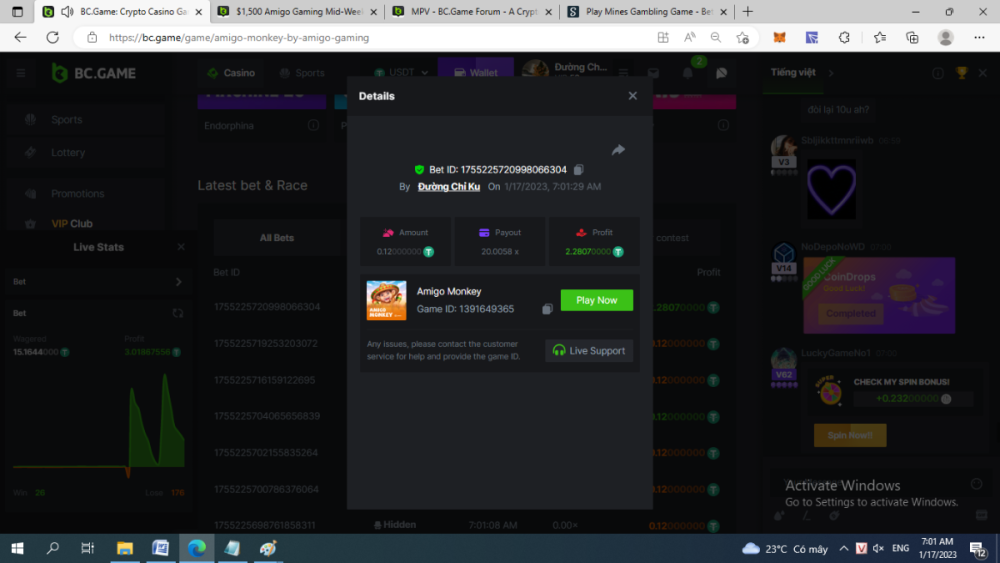Open the Đường Chí Ku player profile link
Viewport: 1000px width, 563px height.
pos(448,187)
